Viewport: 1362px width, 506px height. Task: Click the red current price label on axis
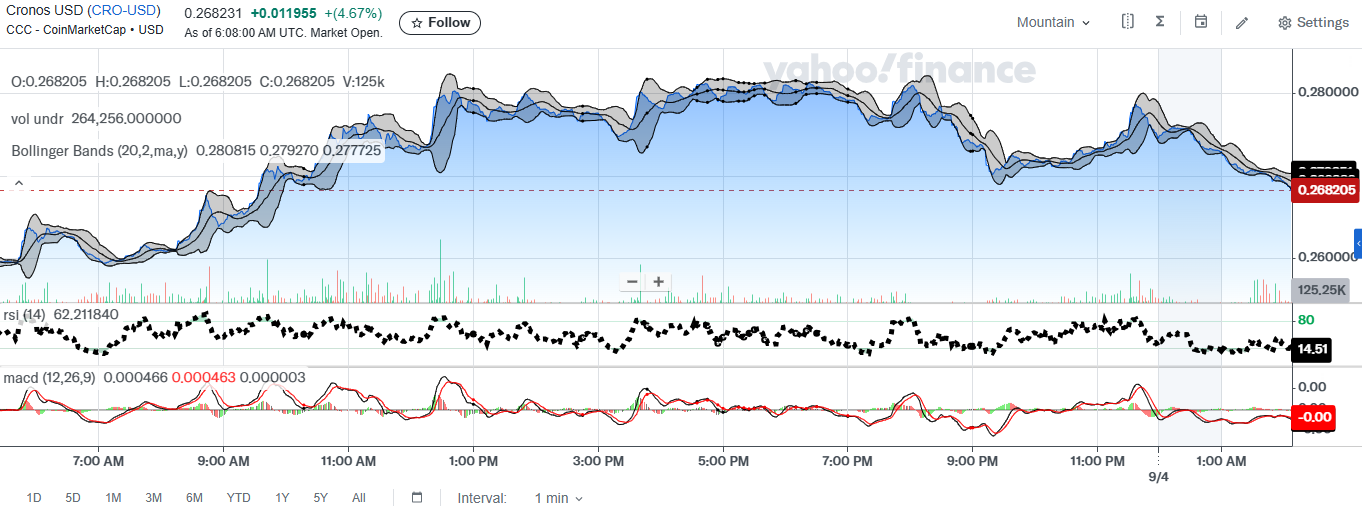(x=1326, y=190)
